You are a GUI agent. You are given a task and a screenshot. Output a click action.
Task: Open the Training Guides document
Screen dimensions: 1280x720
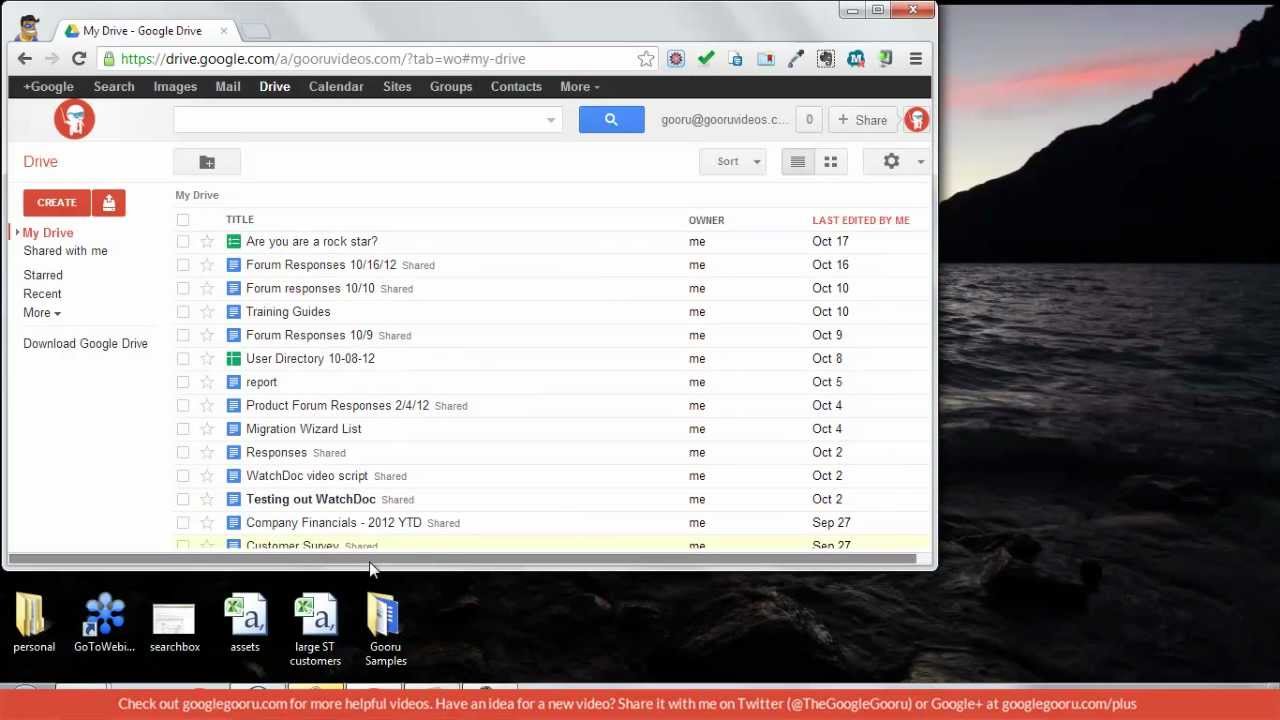[288, 312]
